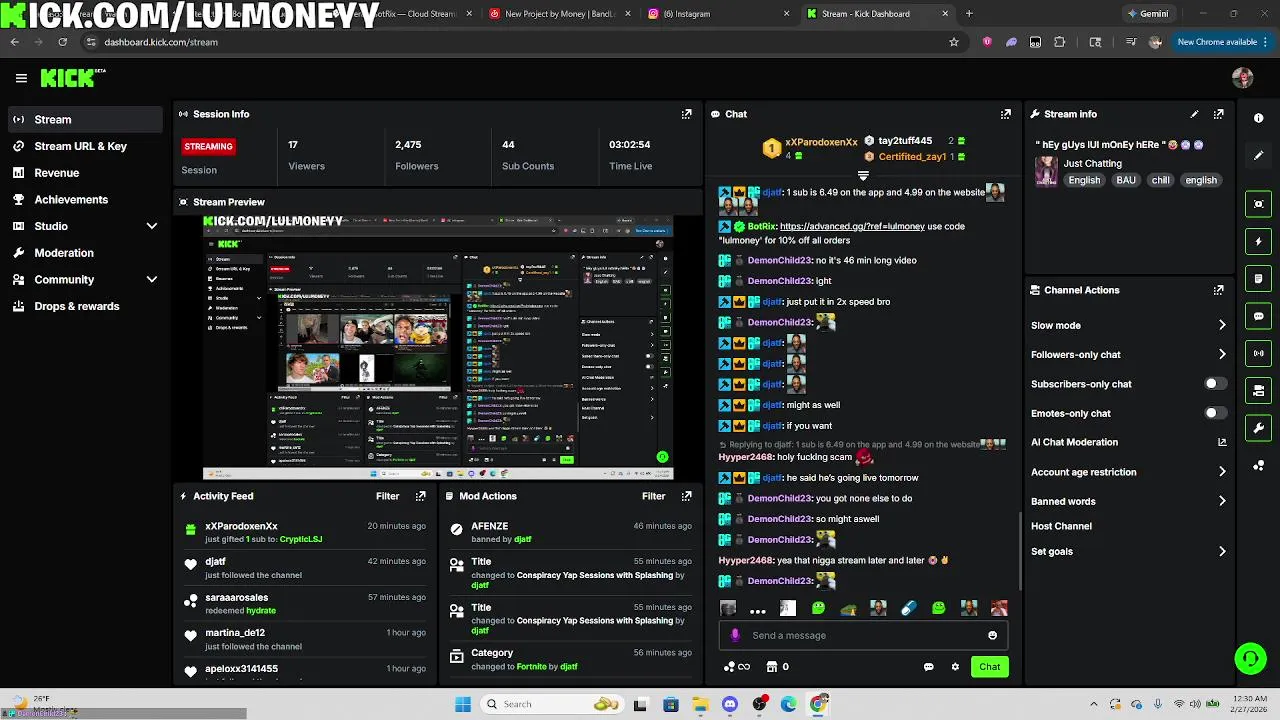Open Windows Start menu
The height and width of the screenshot is (720, 1280).
coord(462,704)
